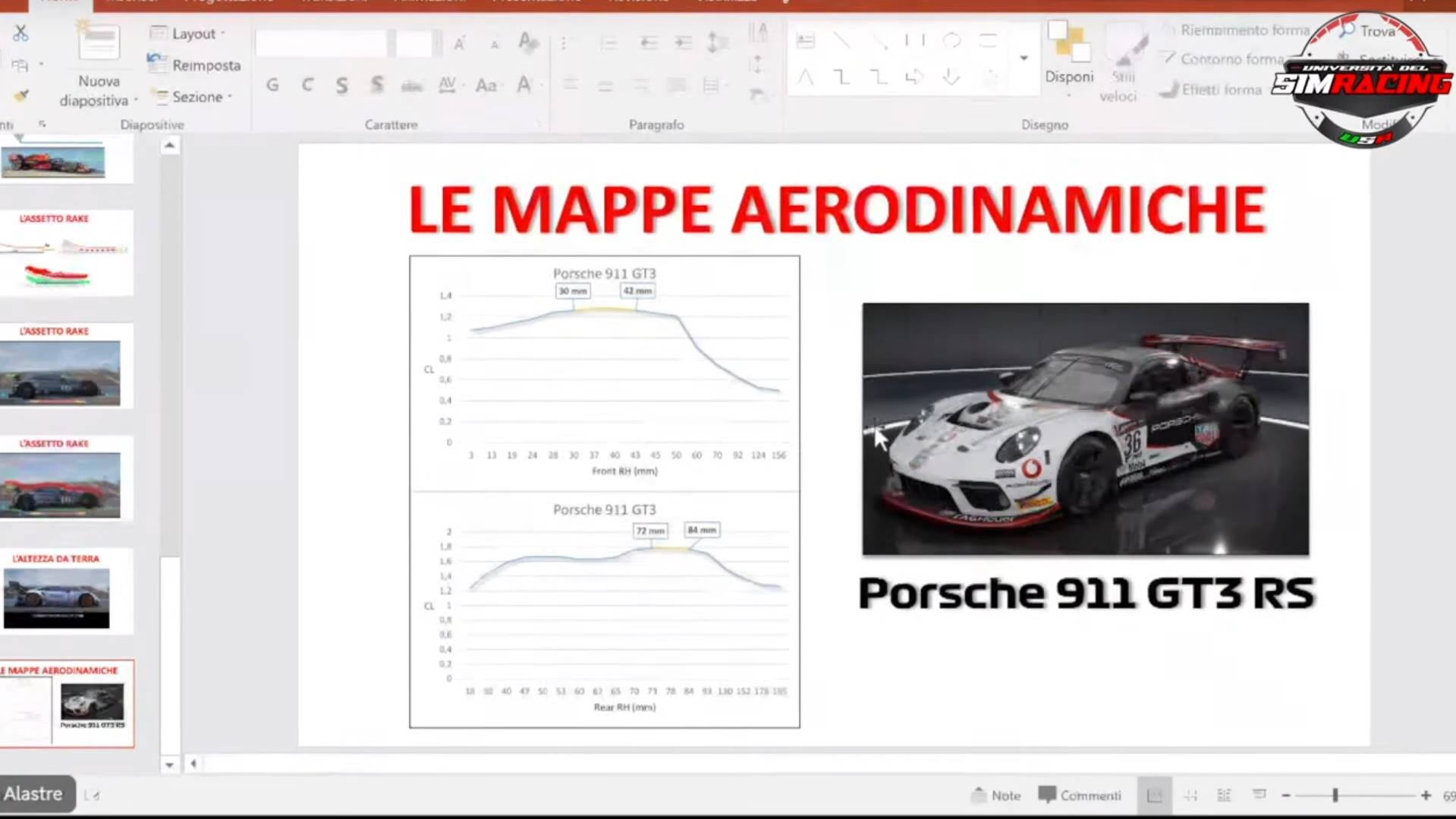The height and width of the screenshot is (819, 1456).
Task: Click the zoom in plus icon
Action: [x=1426, y=795]
